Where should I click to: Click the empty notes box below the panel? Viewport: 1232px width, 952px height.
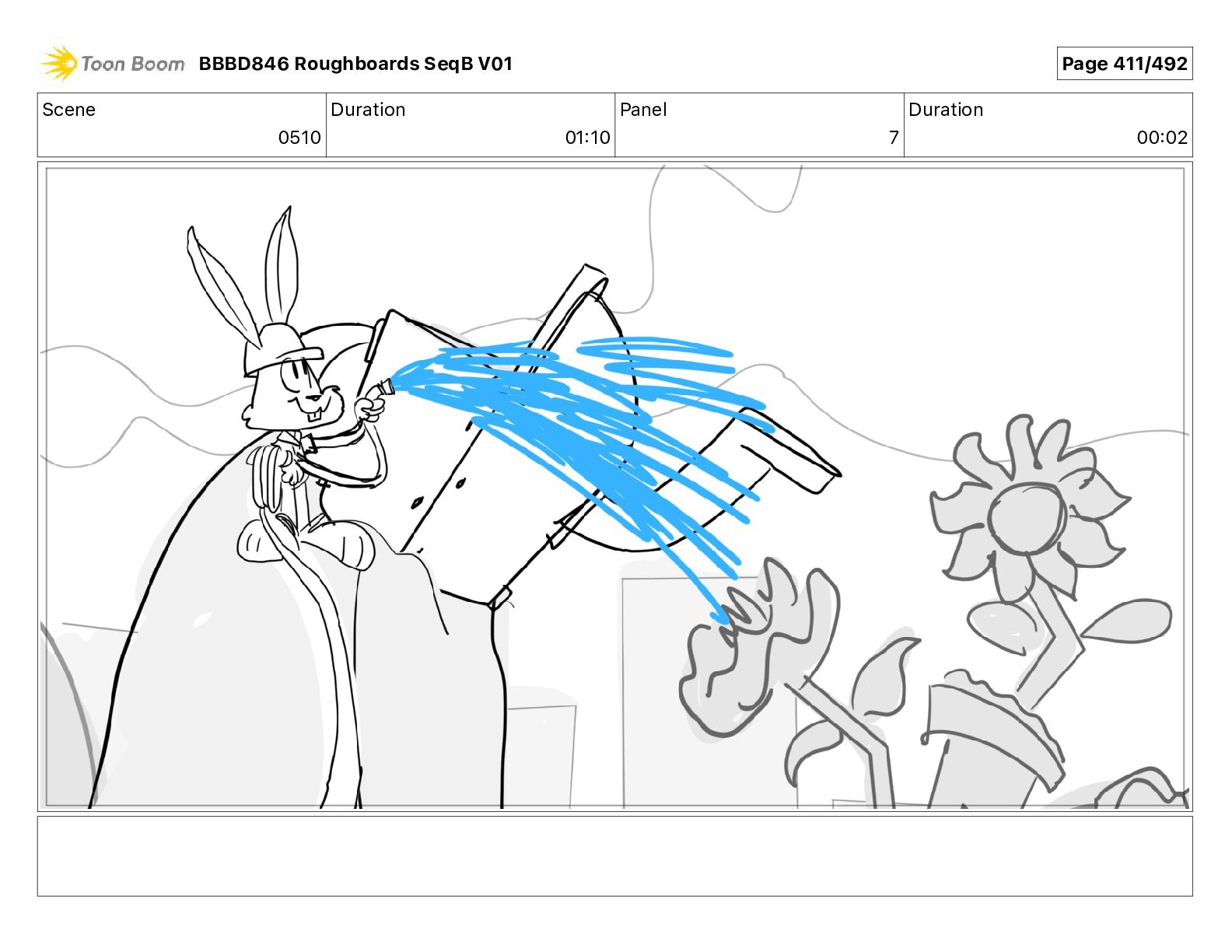614,856
